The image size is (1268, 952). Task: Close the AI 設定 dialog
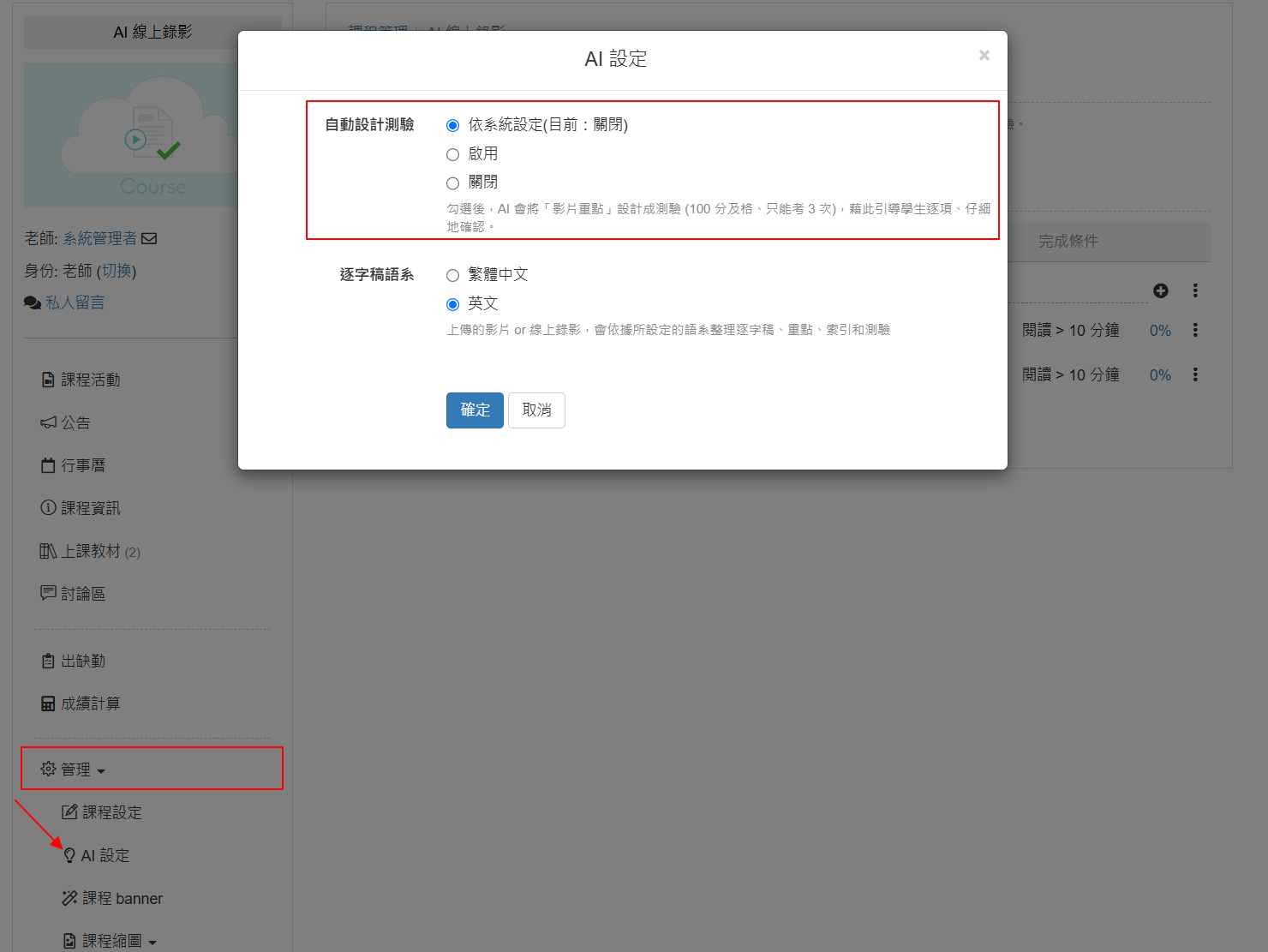(984, 55)
